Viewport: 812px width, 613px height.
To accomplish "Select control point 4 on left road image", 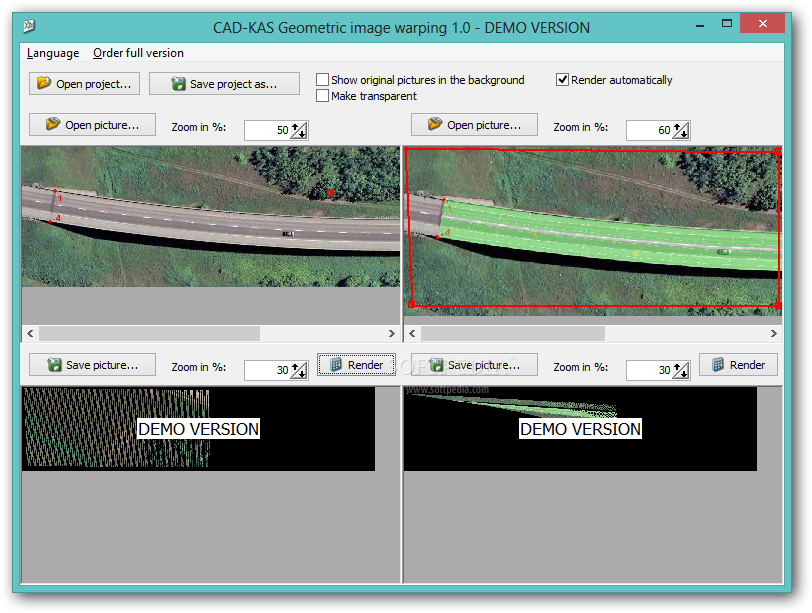I will coord(50,222).
